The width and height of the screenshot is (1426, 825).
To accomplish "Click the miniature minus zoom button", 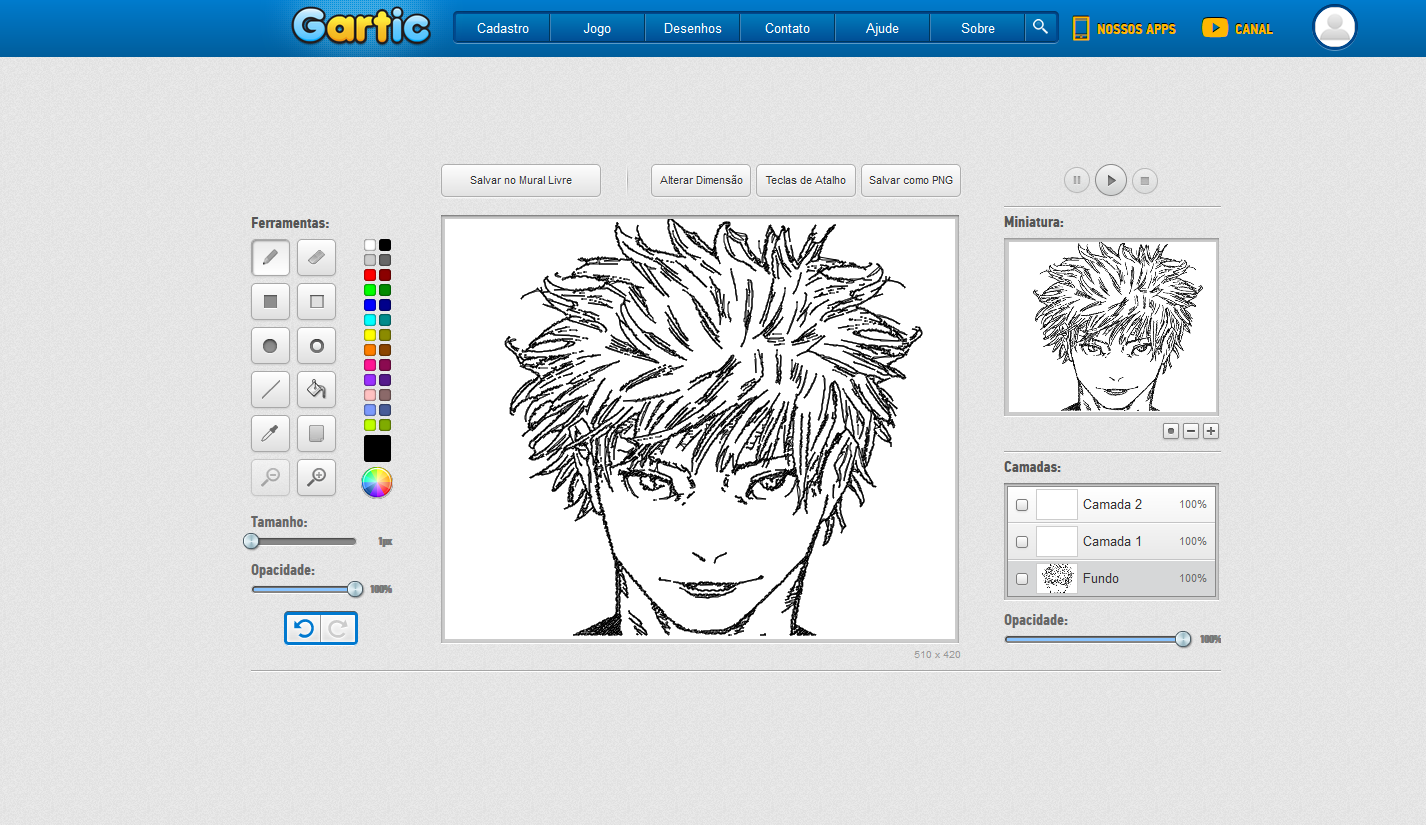I will (x=1191, y=431).
